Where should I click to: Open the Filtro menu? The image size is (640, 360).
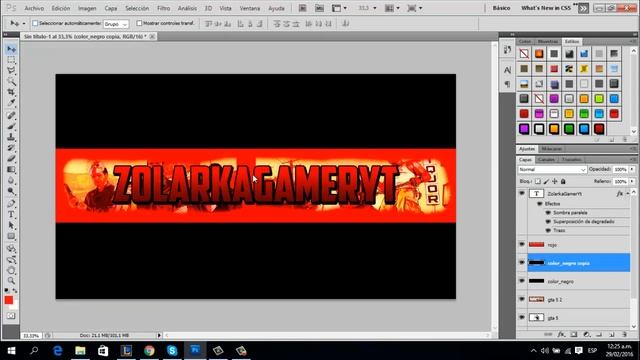(x=163, y=8)
